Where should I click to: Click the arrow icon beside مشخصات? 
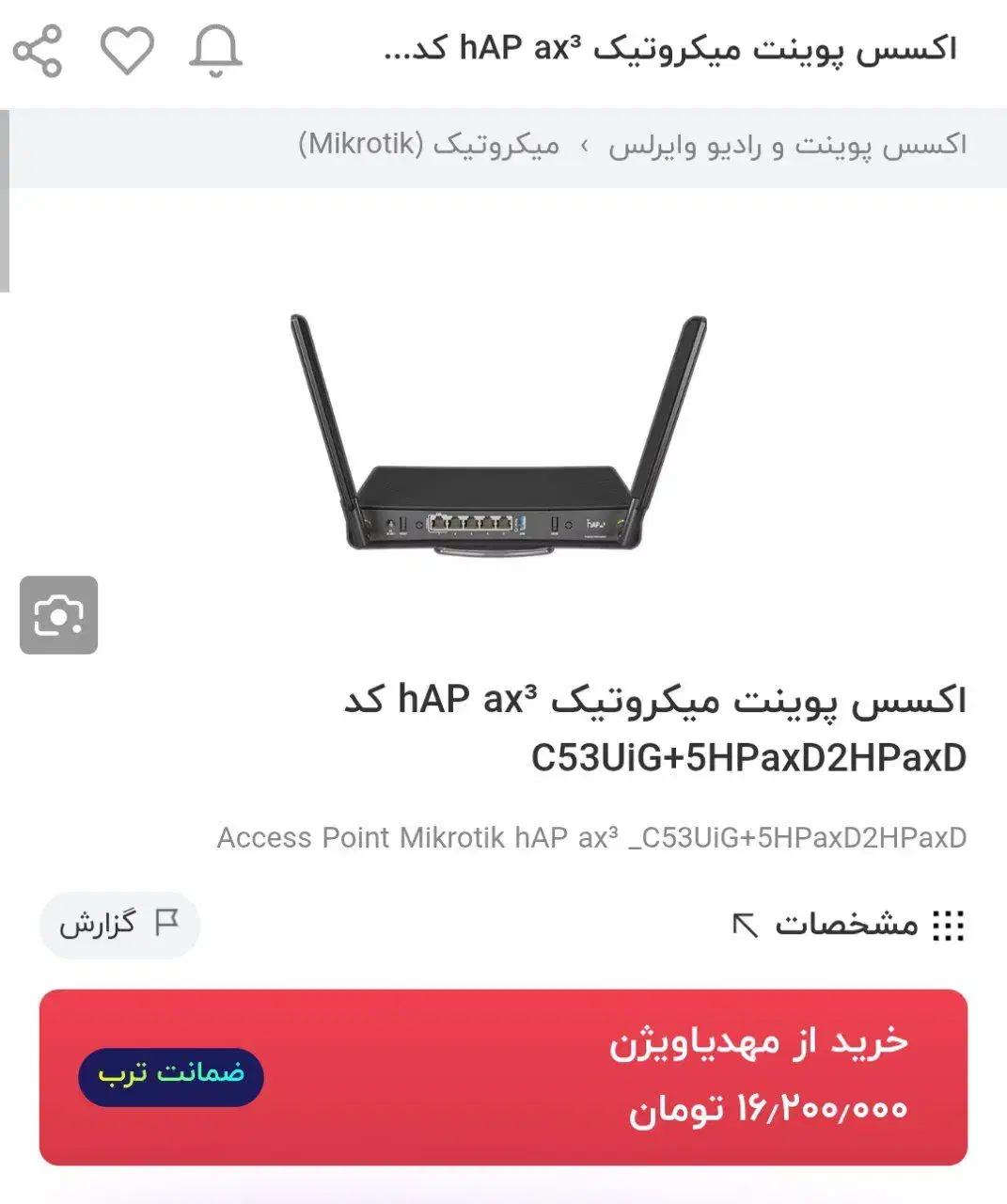(x=745, y=926)
